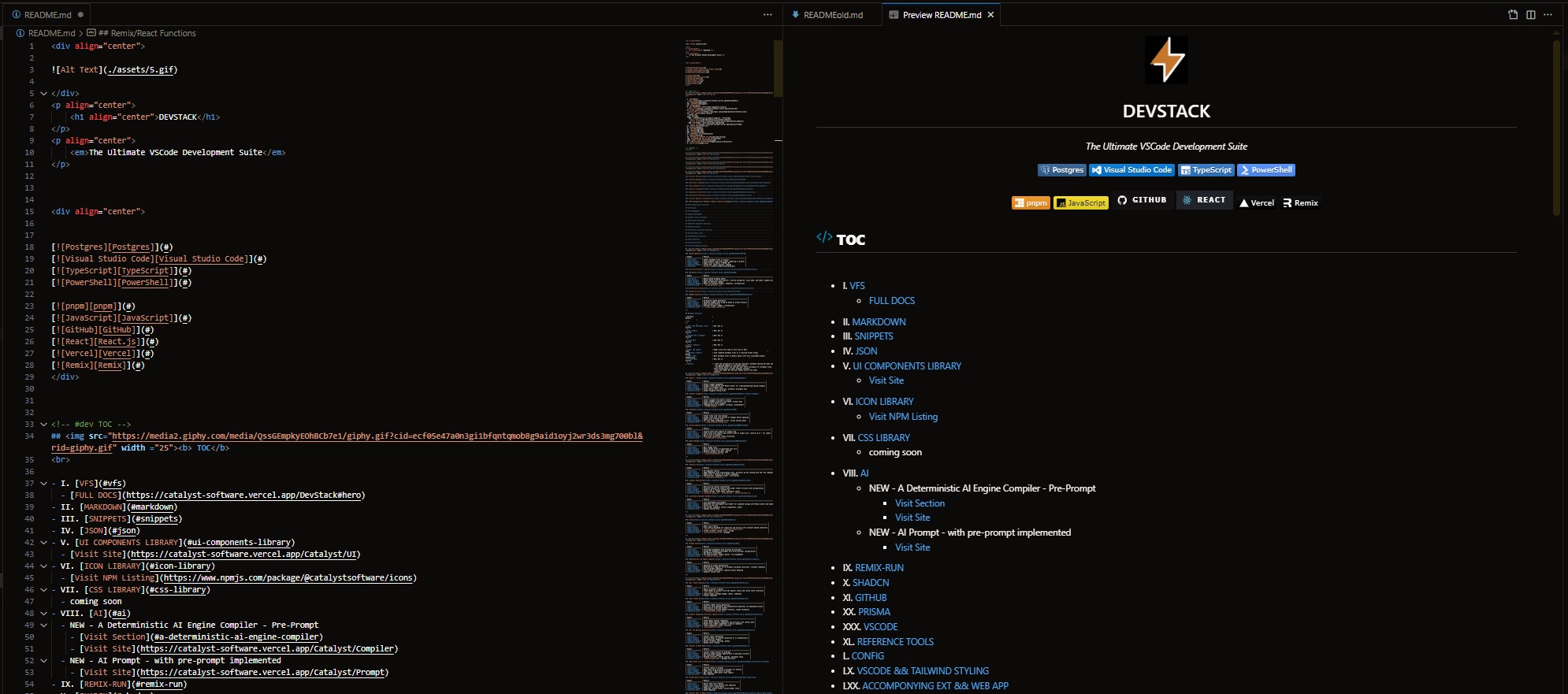This screenshot has height=694, width=1568.
Task: Open VFS link in preview TOC
Action: click(x=857, y=286)
